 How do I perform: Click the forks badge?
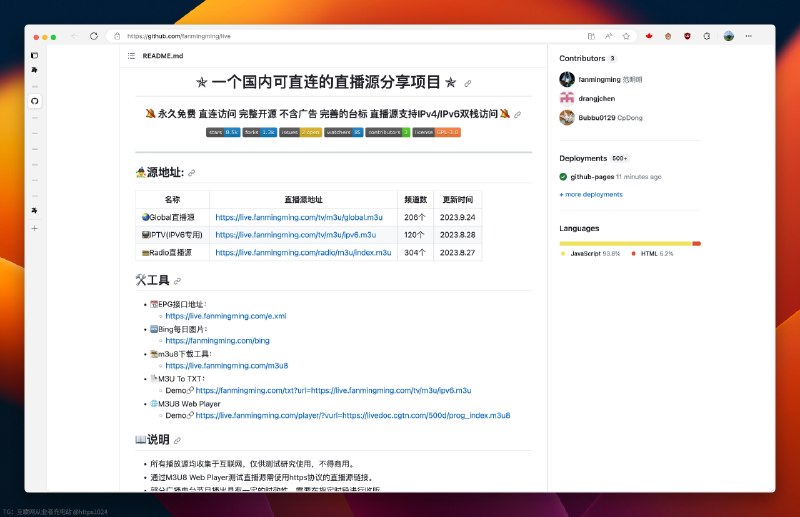[260, 132]
